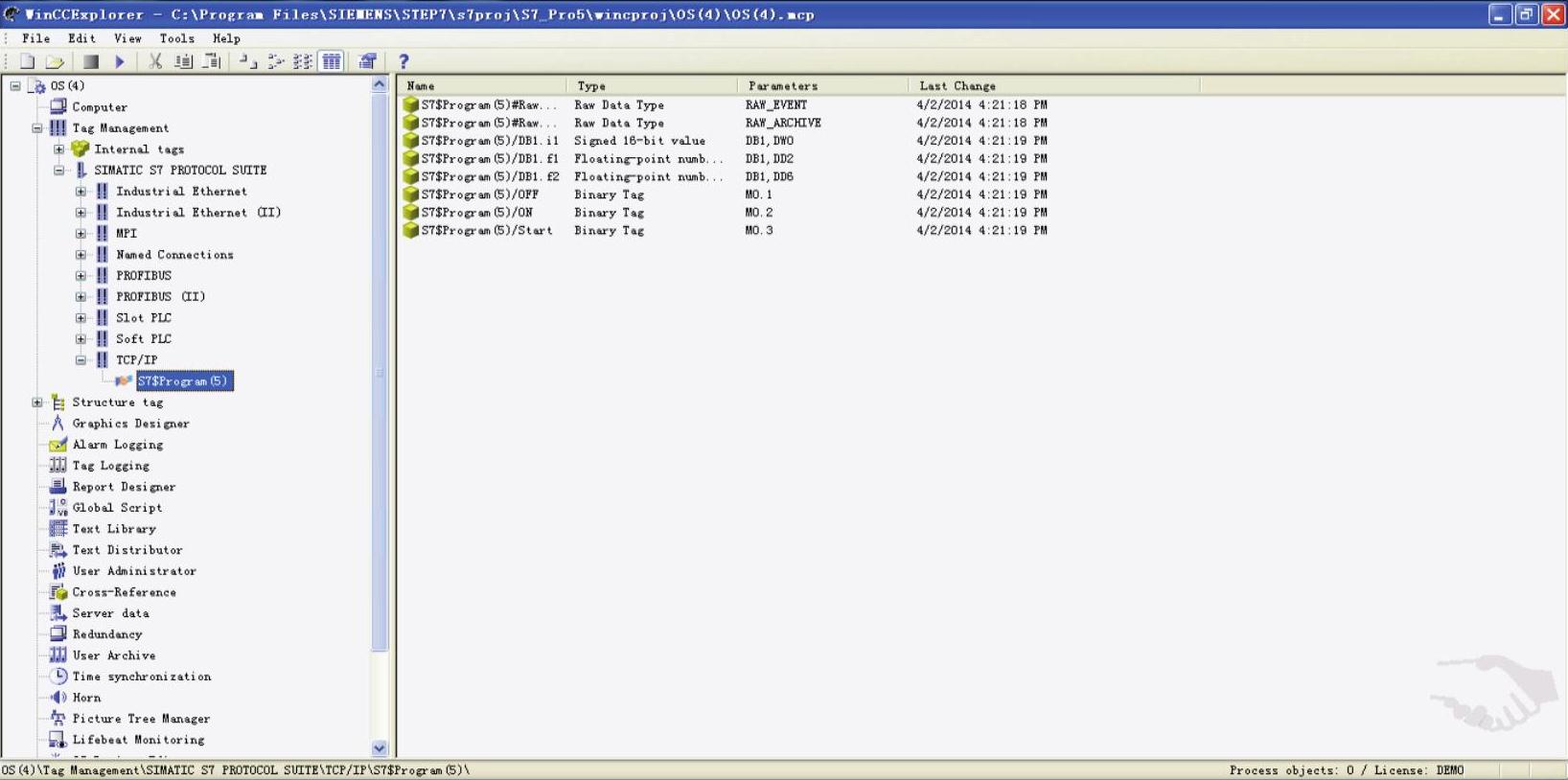This screenshot has height=780, width=1568.
Task: Select Graphics Designer in the tree
Action: click(130, 424)
